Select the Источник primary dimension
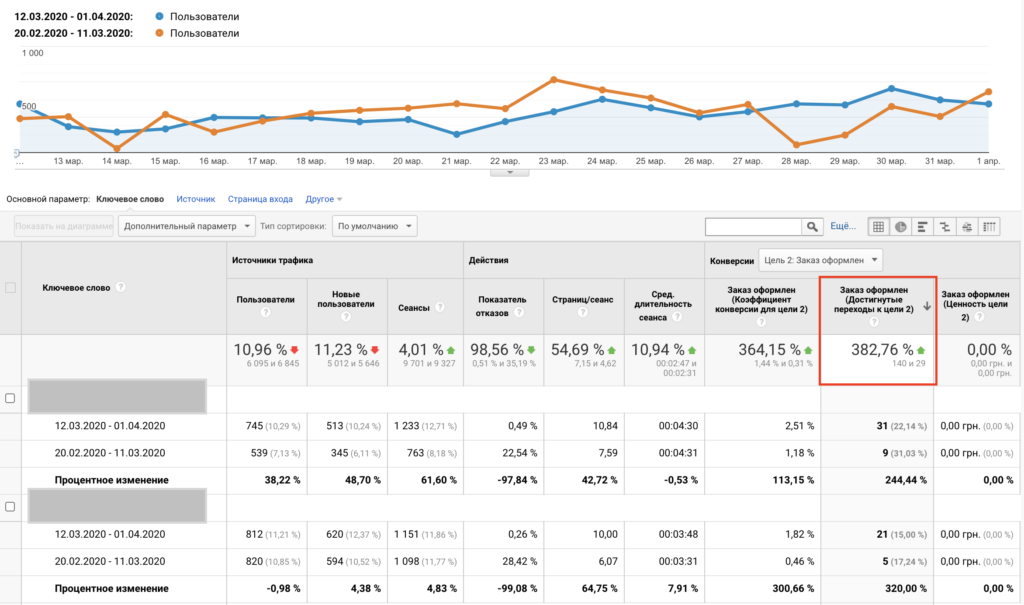This screenshot has width=1024, height=605. [x=195, y=199]
